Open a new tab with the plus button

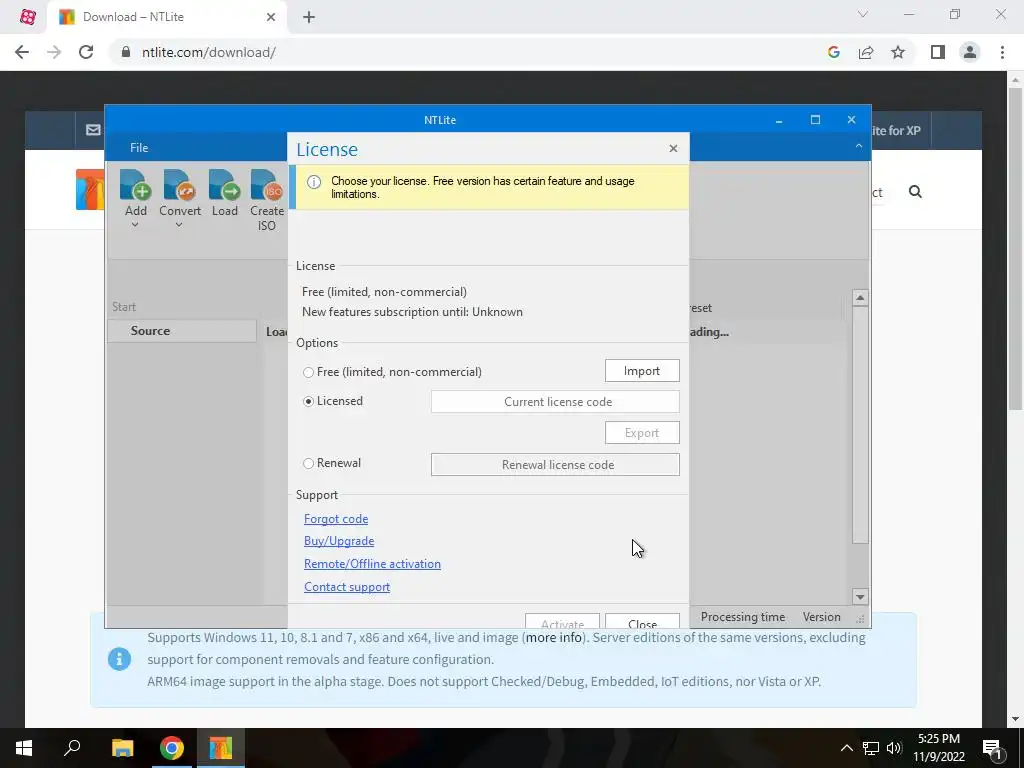(309, 17)
